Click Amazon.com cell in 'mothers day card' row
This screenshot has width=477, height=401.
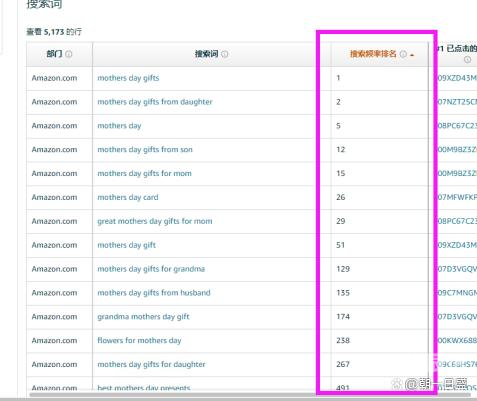click(x=54, y=197)
